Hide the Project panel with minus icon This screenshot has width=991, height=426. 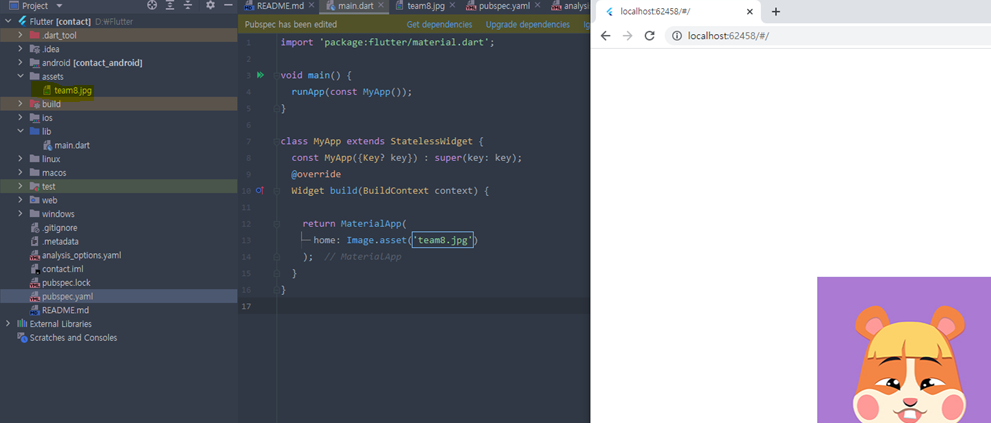(x=228, y=6)
